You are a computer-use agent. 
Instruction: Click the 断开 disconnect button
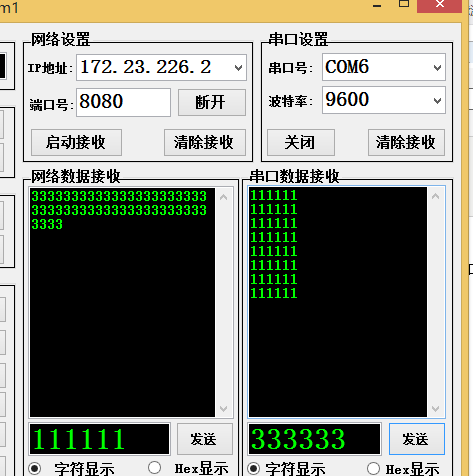(x=212, y=102)
